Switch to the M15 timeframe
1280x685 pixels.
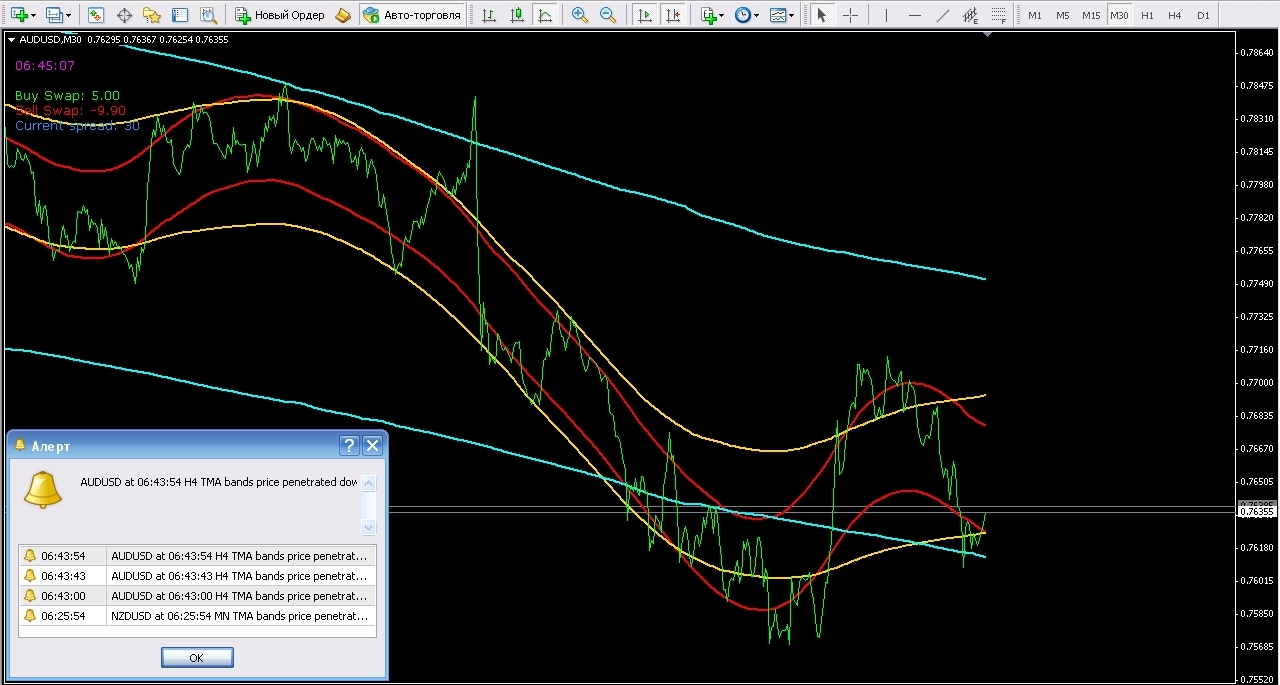(1090, 15)
